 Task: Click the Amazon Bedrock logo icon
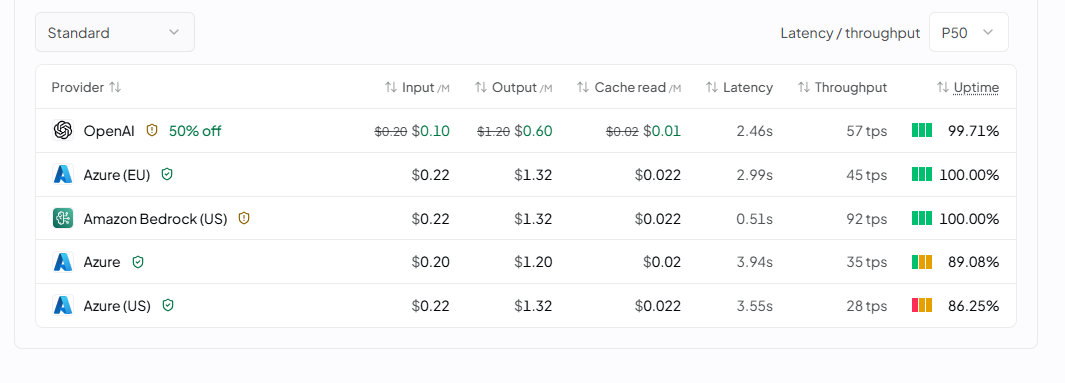(x=62, y=218)
